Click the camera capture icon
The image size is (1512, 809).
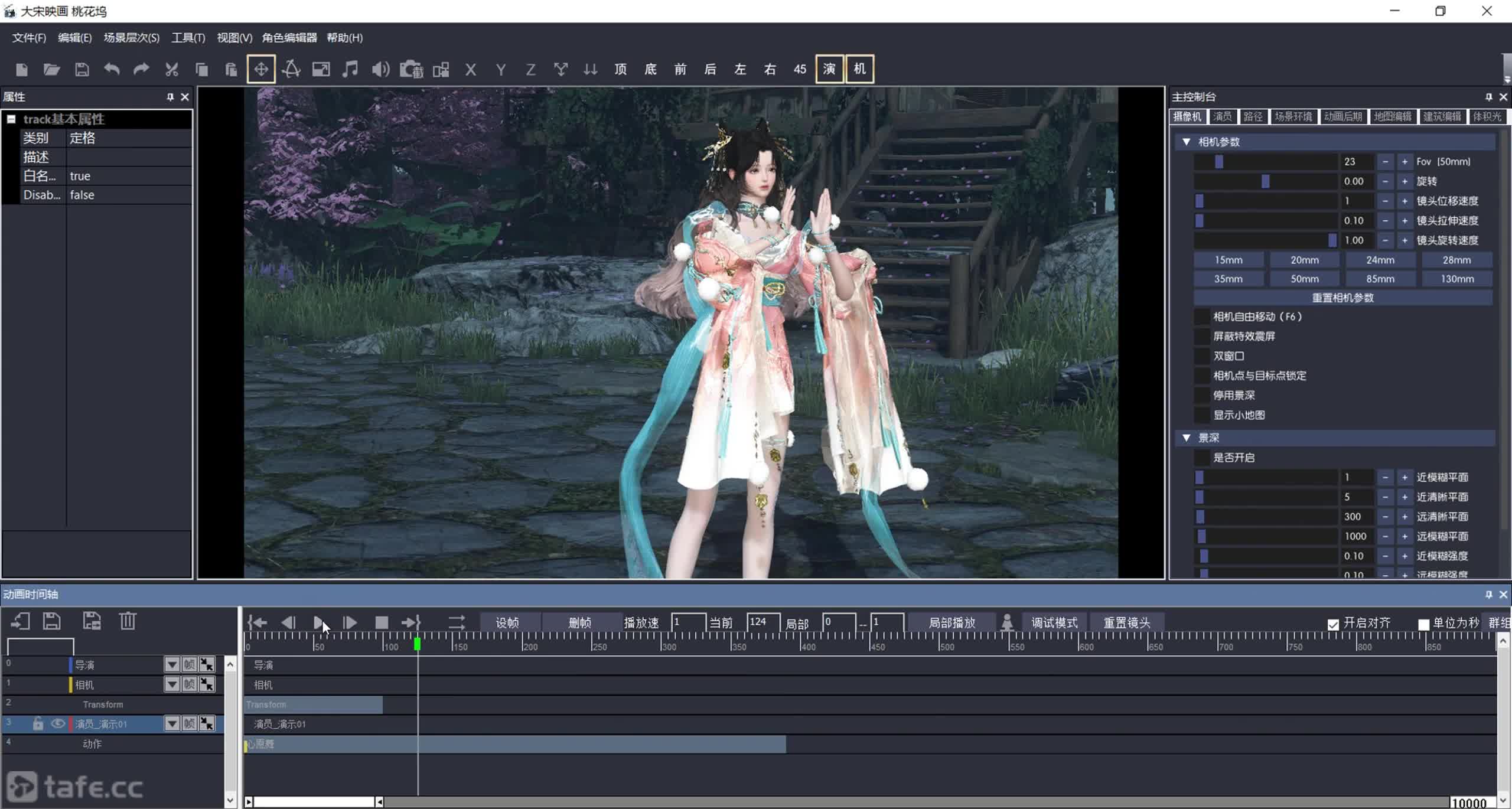[x=411, y=70]
